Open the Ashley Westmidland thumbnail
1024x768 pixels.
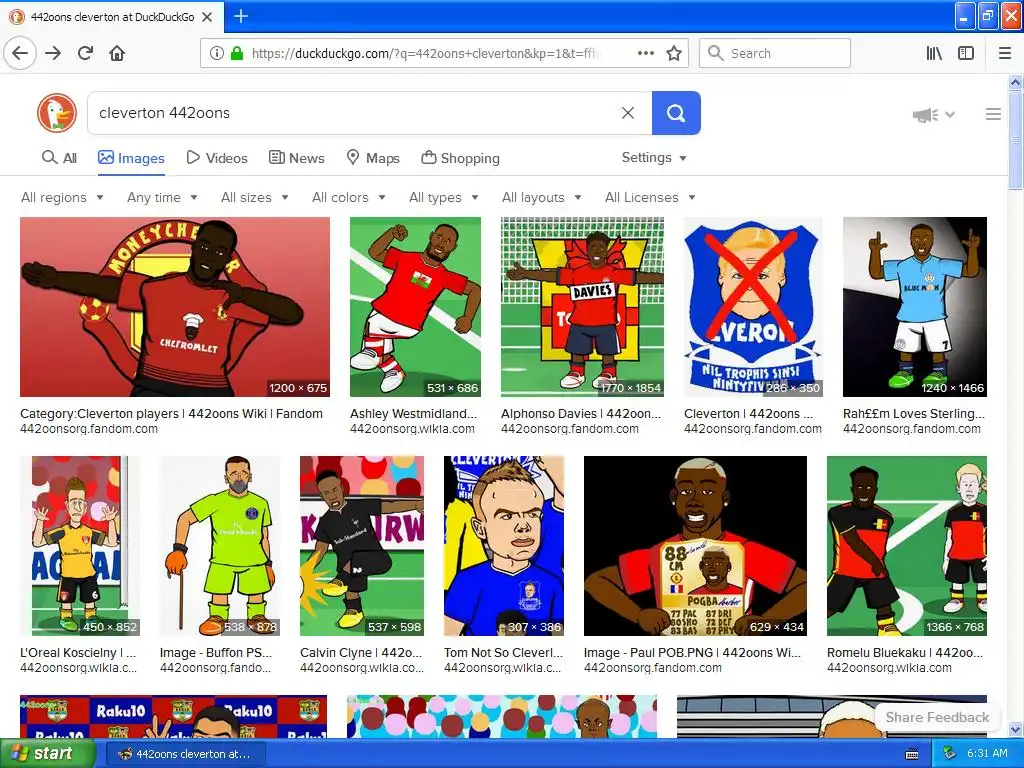(x=415, y=307)
